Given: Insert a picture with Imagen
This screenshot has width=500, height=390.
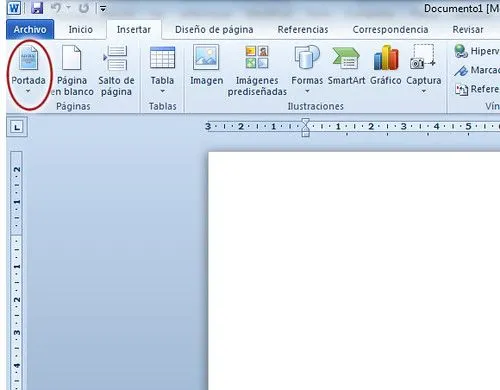Looking at the screenshot, I should 206,65.
